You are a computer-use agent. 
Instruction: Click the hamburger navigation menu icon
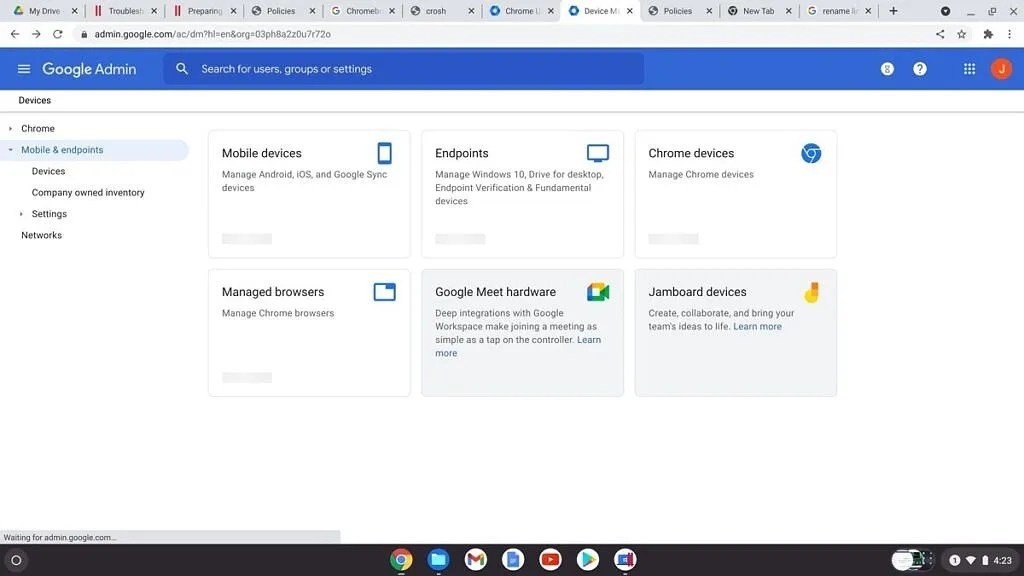[x=23, y=68]
